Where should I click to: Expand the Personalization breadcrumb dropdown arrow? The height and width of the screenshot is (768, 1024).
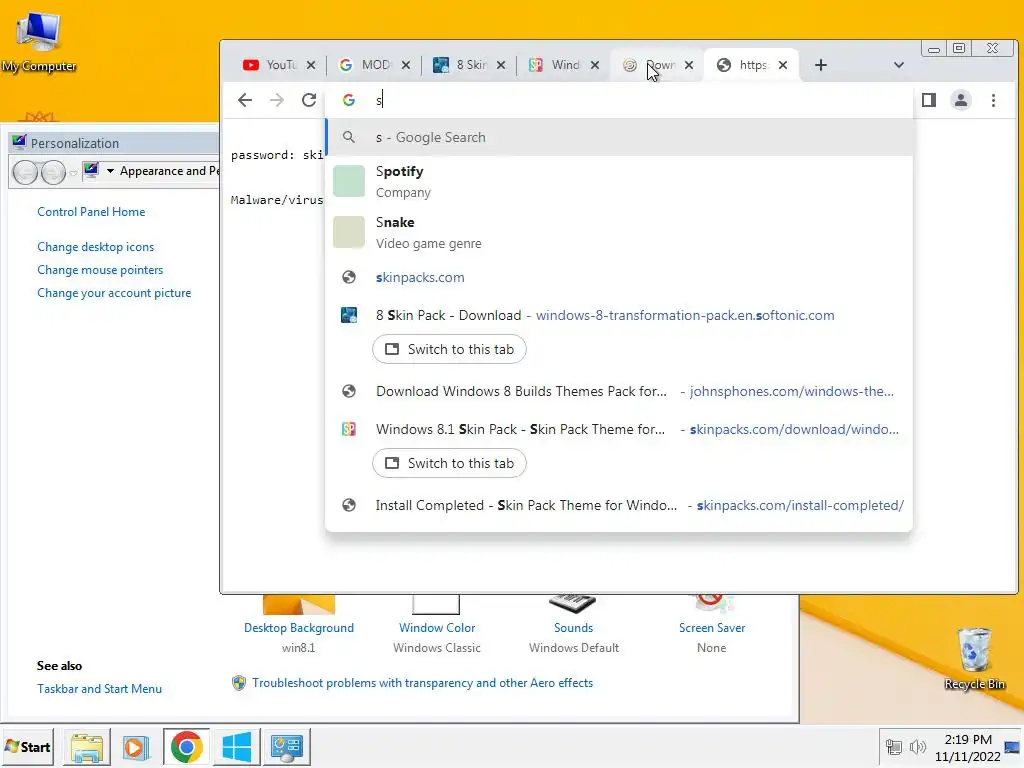pyautogui.click(x=110, y=171)
